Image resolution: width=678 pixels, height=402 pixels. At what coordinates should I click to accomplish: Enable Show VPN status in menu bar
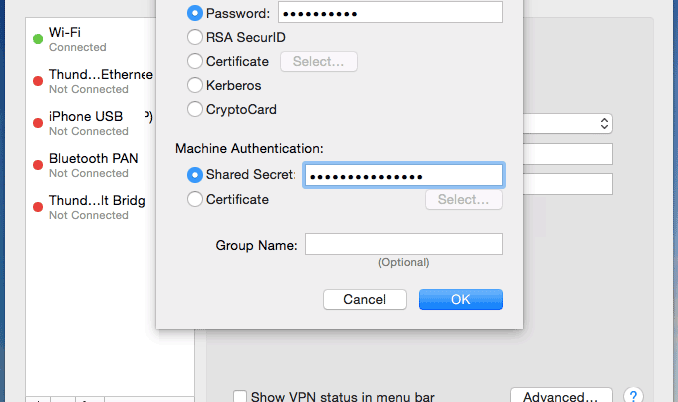click(x=240, y=397)
